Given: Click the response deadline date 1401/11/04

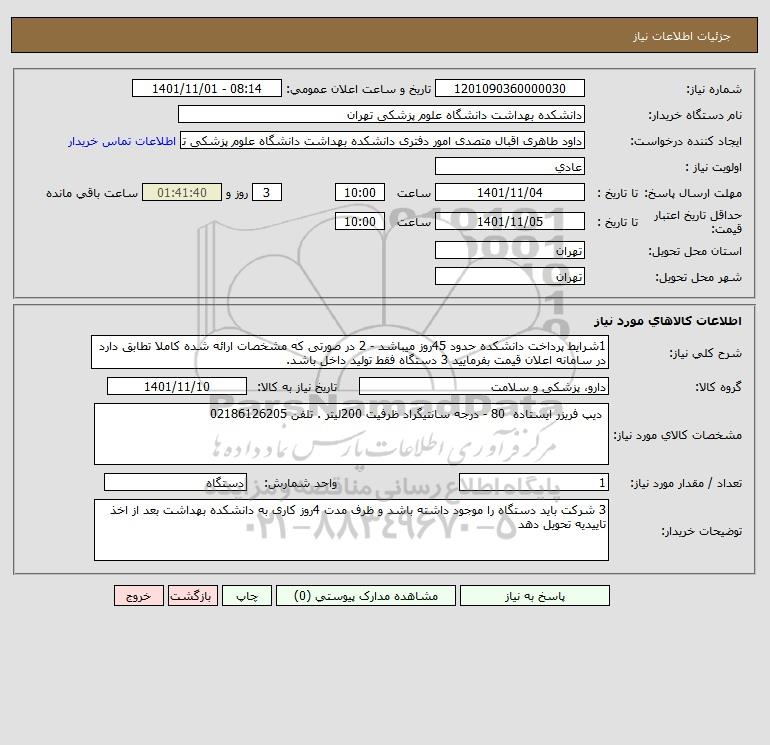Looking at the screenshot, I should click(x=510, y=193).
